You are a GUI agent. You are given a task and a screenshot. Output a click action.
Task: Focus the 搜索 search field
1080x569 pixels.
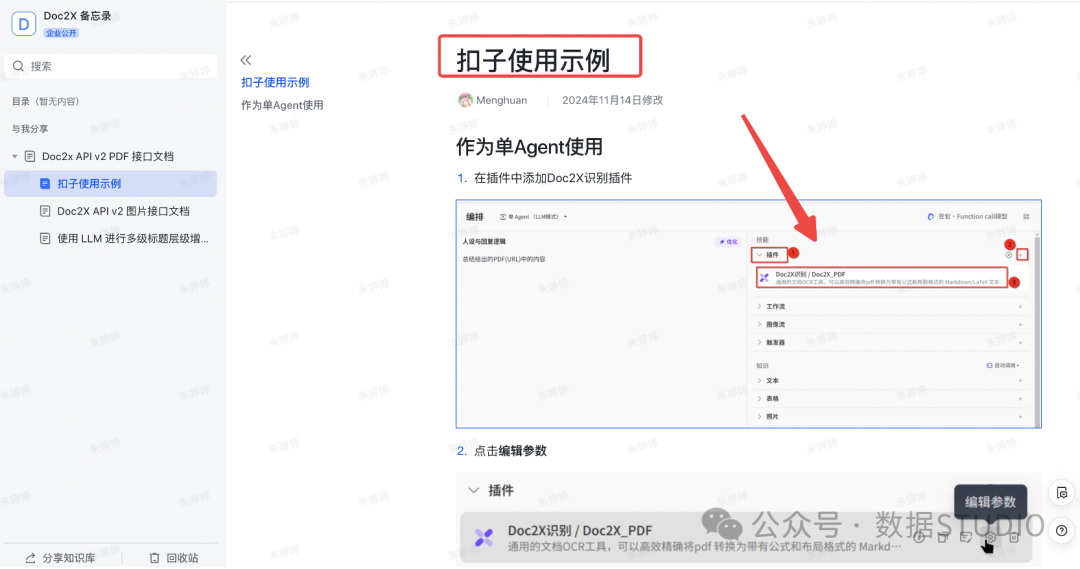click(110, 66)
